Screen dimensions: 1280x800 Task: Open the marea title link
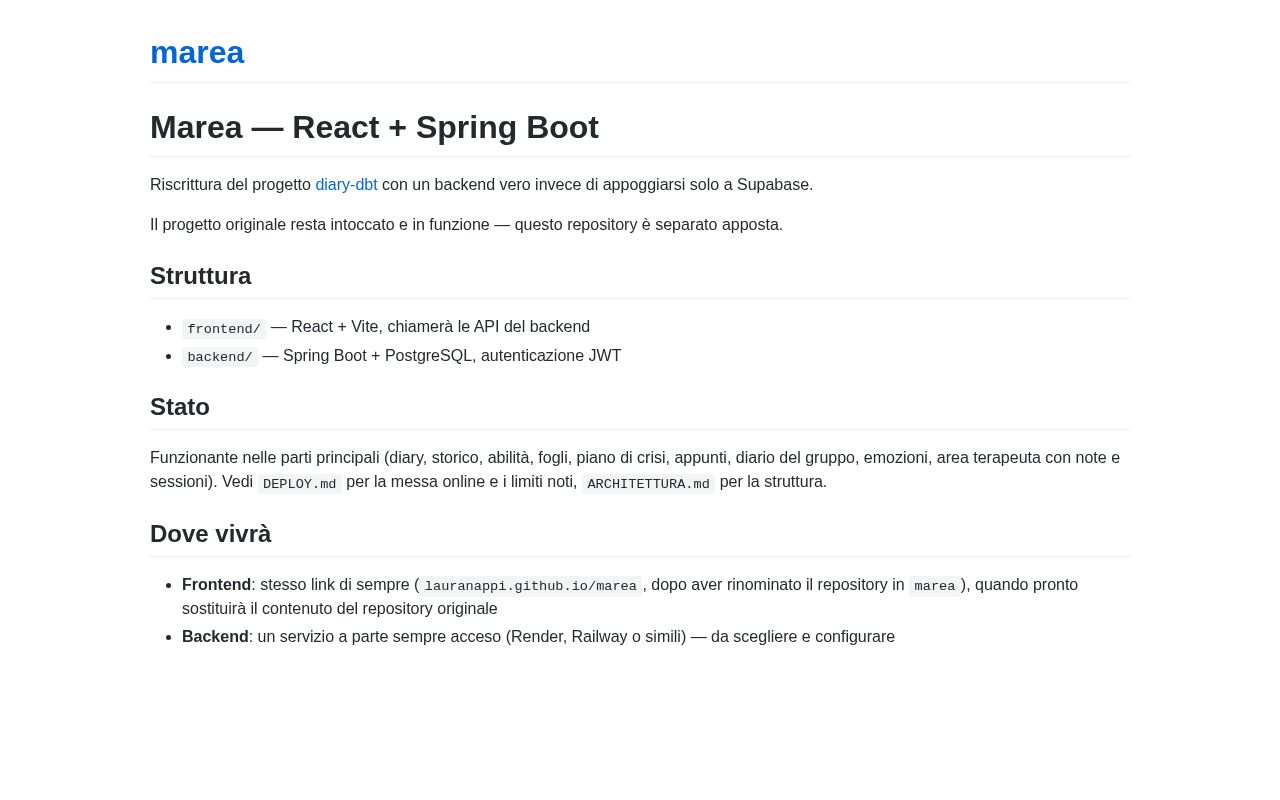pyautogui.click(x=197, y=52)
